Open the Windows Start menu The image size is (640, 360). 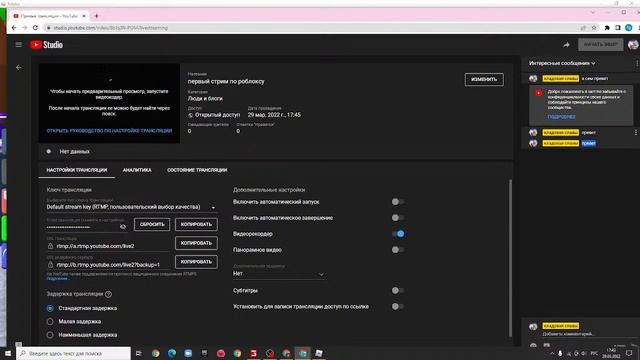coord(8,353)
